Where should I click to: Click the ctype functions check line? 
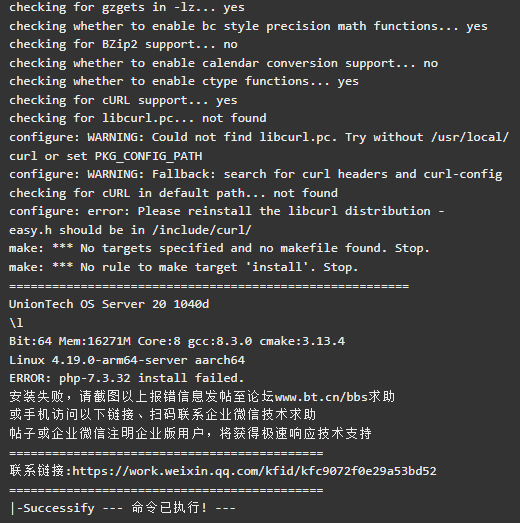[x=184, y=81]
